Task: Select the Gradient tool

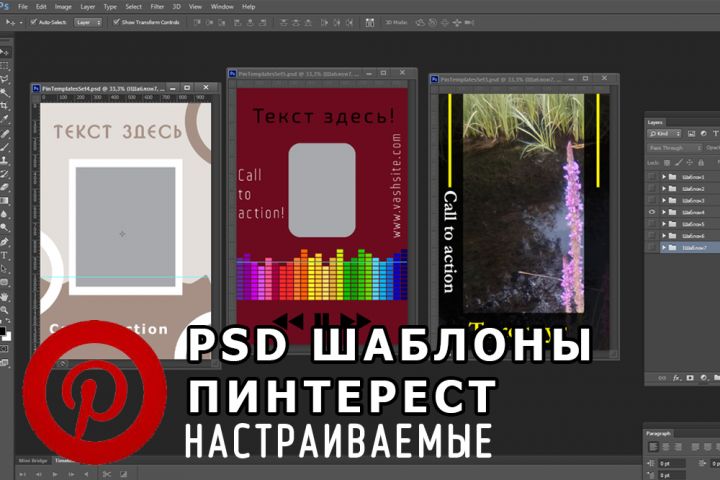Action: tap(4, 201)
